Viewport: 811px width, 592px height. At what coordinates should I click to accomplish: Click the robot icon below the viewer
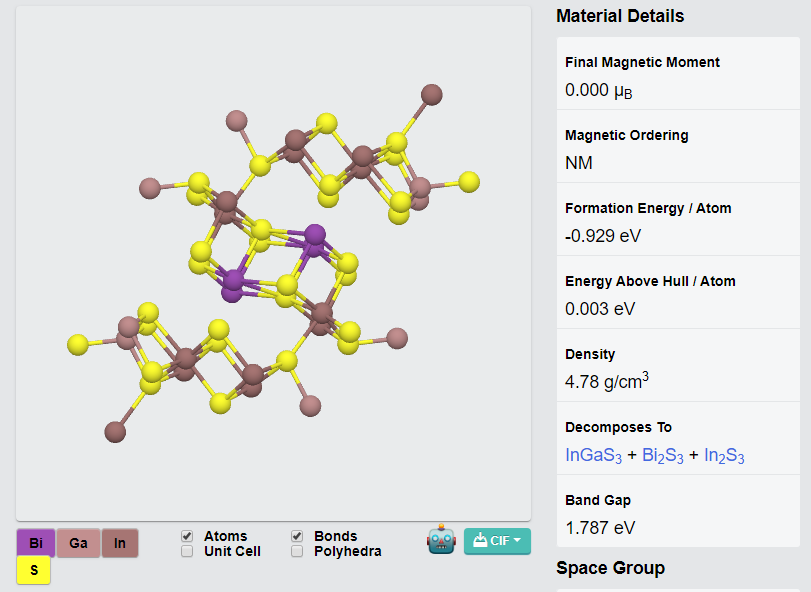click(x=441, y=540)
